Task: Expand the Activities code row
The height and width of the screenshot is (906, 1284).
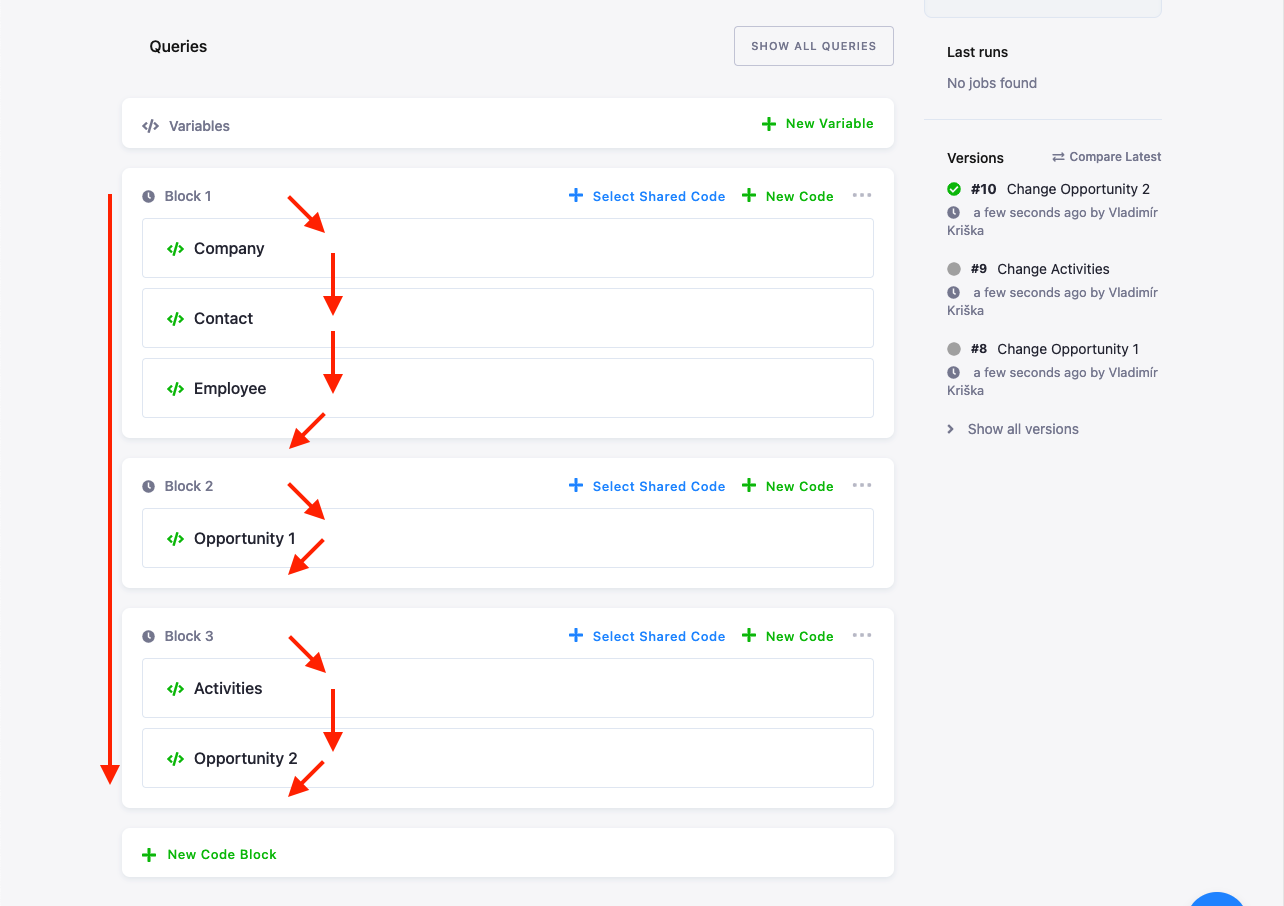Action: pyautogui.click(x=508, y=688)
